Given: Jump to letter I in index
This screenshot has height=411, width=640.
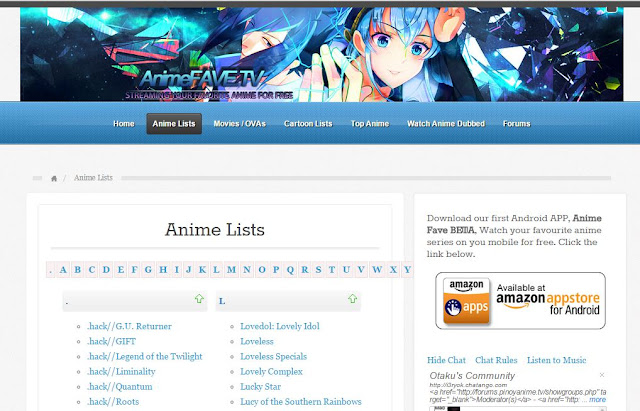Looking at the screenshot, I should pyautogui.click(x=176, y=270).
